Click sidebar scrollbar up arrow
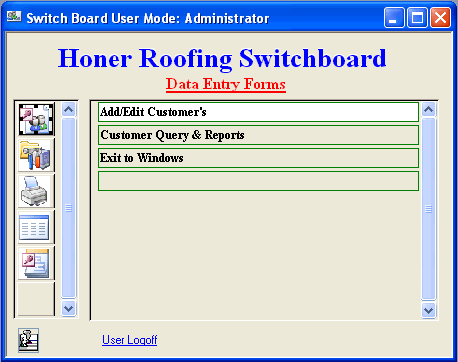 point(69,110)
